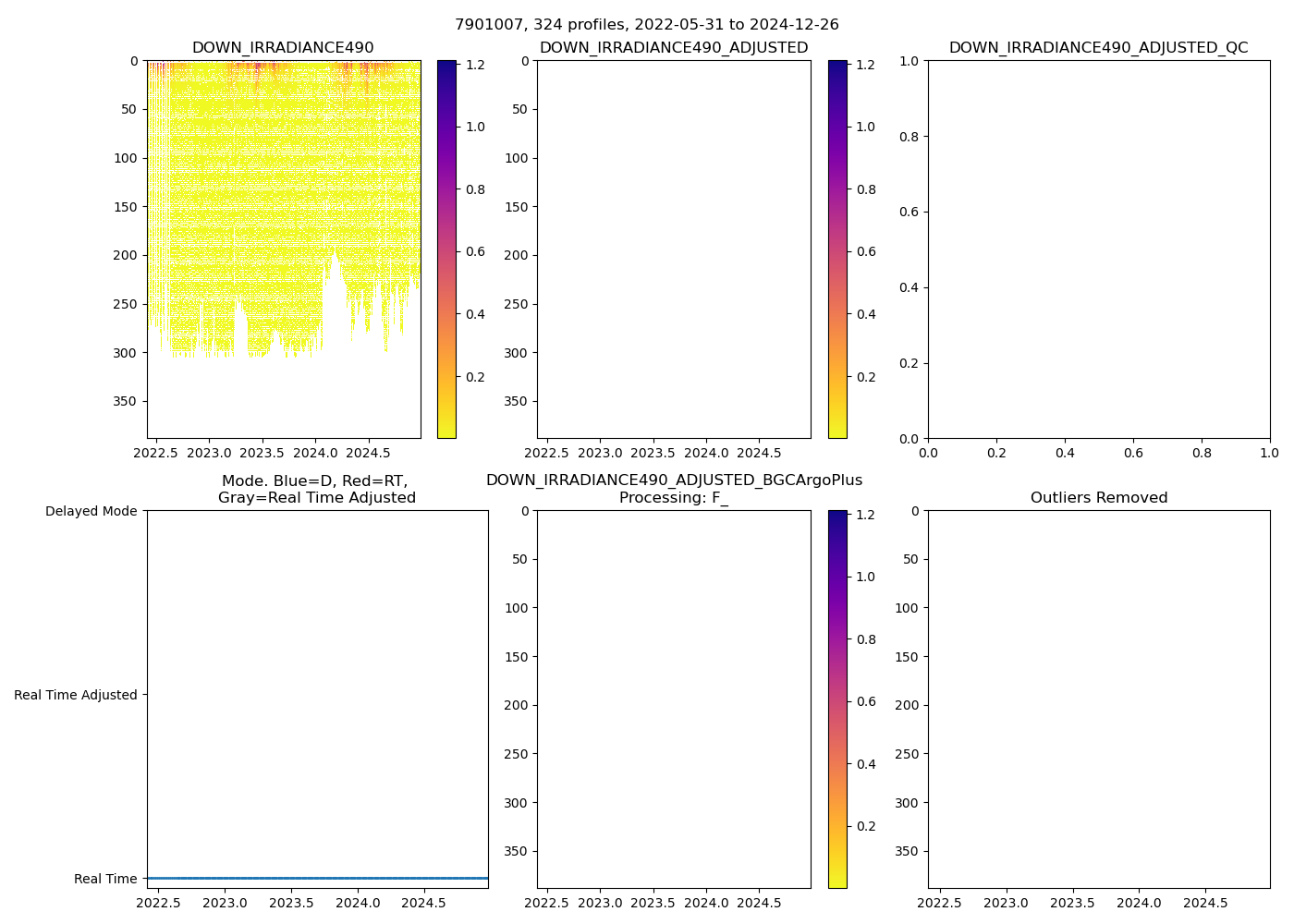Click the 'Processing: F_' subtitle text
1294x924 pixels.
[x=674, y=498]
